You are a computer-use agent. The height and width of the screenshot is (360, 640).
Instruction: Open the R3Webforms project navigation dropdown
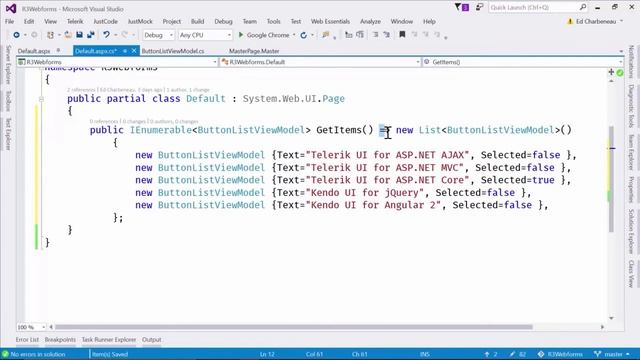pyautogui.click(x=117, y=62)
